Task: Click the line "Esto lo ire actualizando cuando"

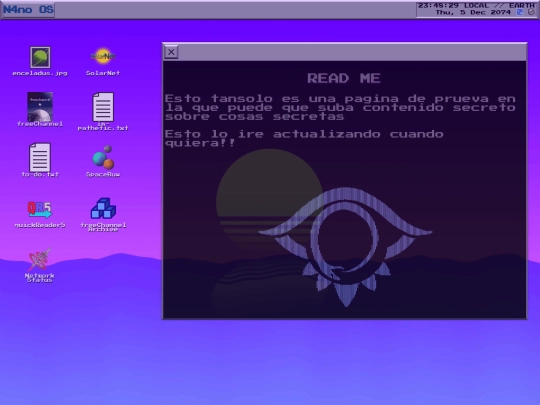Action: click(x=304, y=134)
